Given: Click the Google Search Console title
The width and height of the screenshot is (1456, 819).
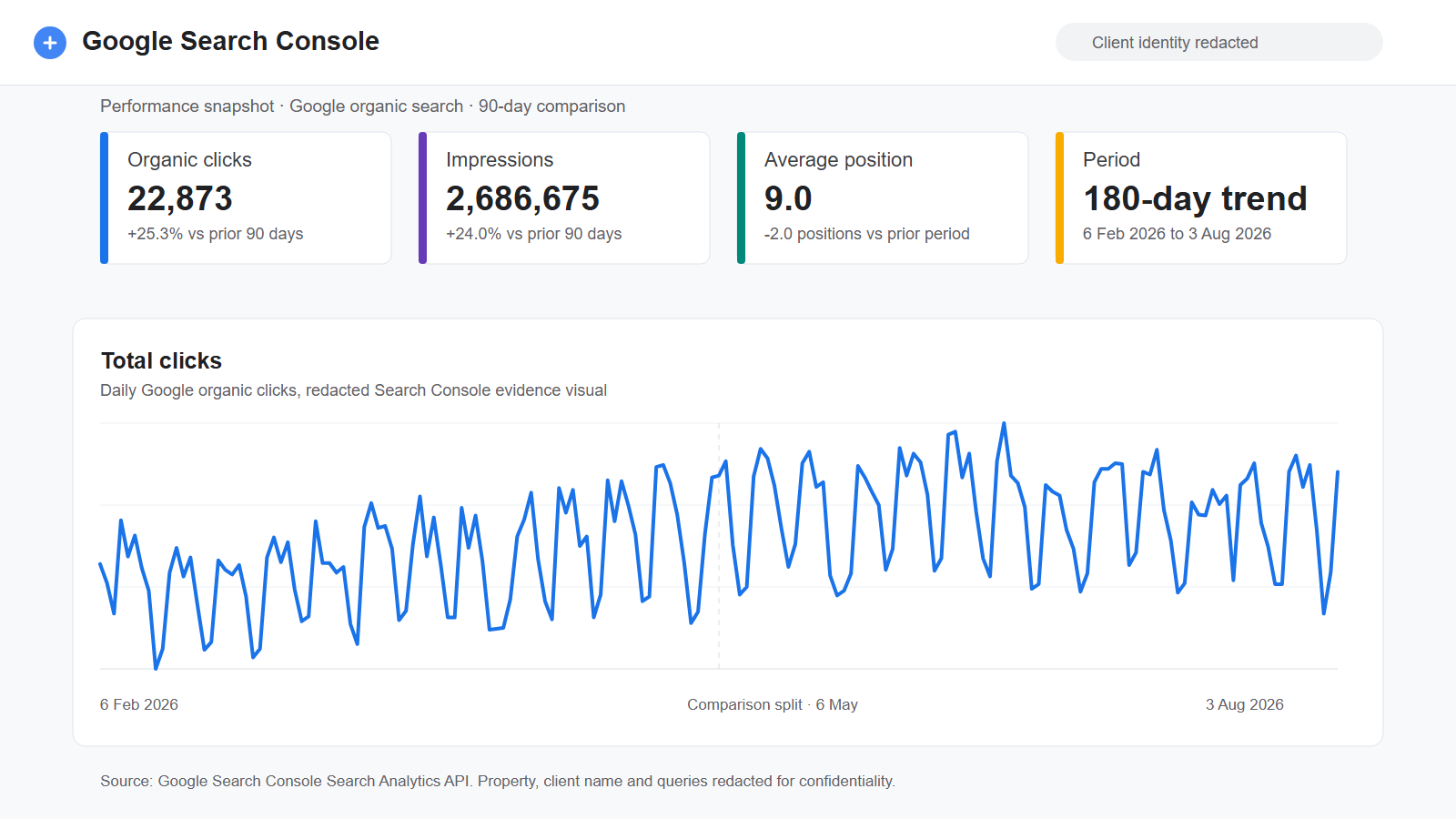Looking at the screenshot, I should click(230, 41).
